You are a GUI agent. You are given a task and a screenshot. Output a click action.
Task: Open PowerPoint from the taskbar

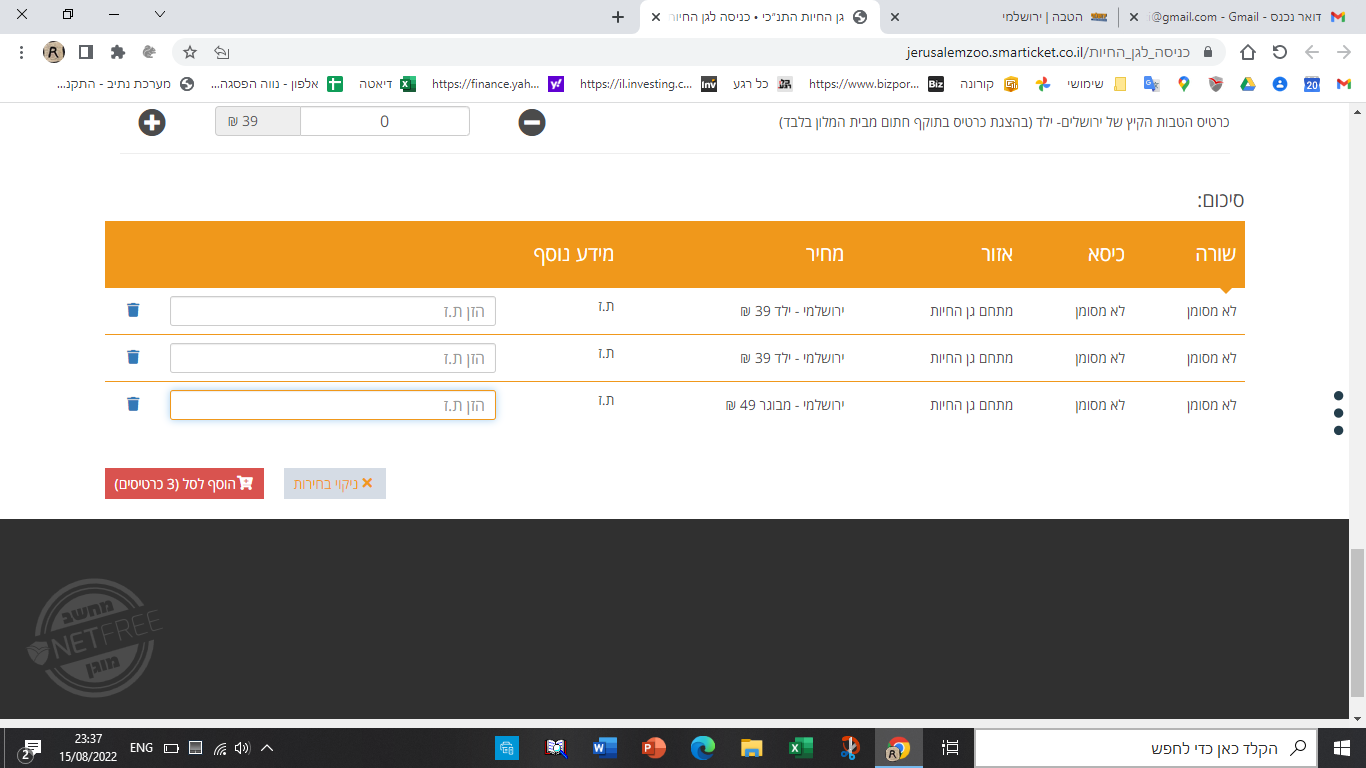coord(654,747)
